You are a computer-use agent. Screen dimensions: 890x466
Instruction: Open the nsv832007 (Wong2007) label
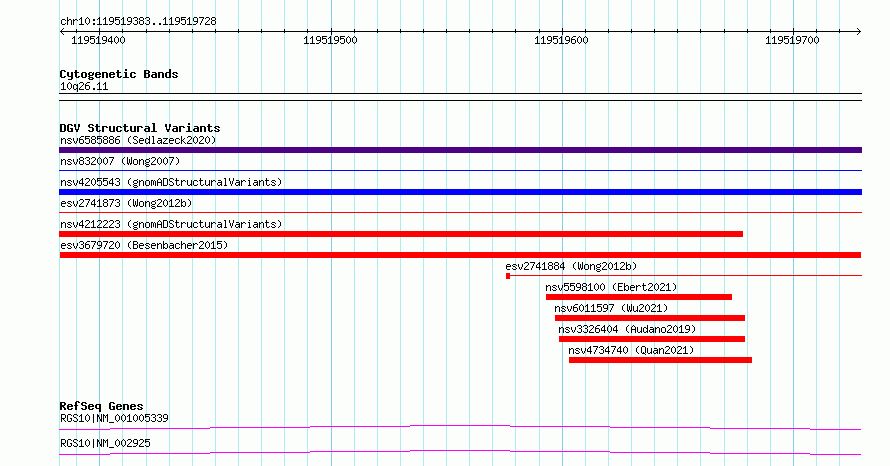click(x=120, y=161)
